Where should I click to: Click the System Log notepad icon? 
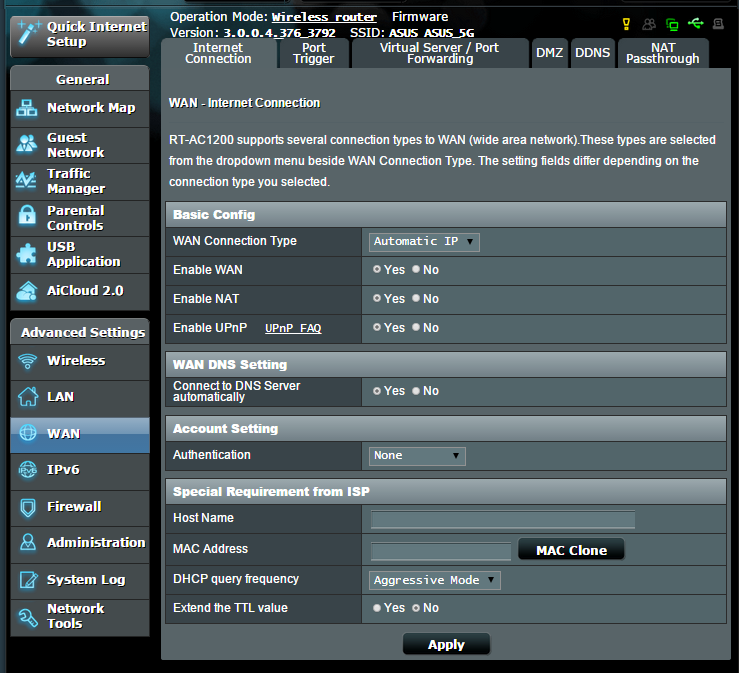pyautogui.click(x=28, y=580)
